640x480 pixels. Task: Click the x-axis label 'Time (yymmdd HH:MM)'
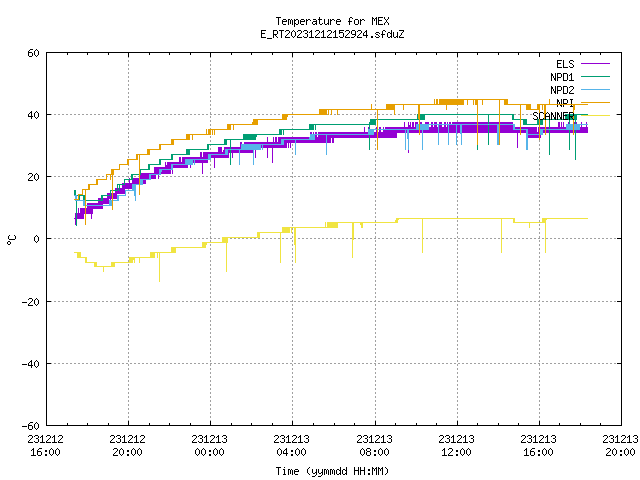(332, 471)
